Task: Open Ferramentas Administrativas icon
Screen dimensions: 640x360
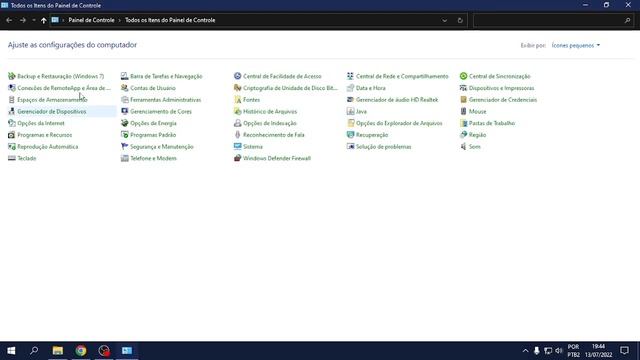Action: (x=124, y=100)
